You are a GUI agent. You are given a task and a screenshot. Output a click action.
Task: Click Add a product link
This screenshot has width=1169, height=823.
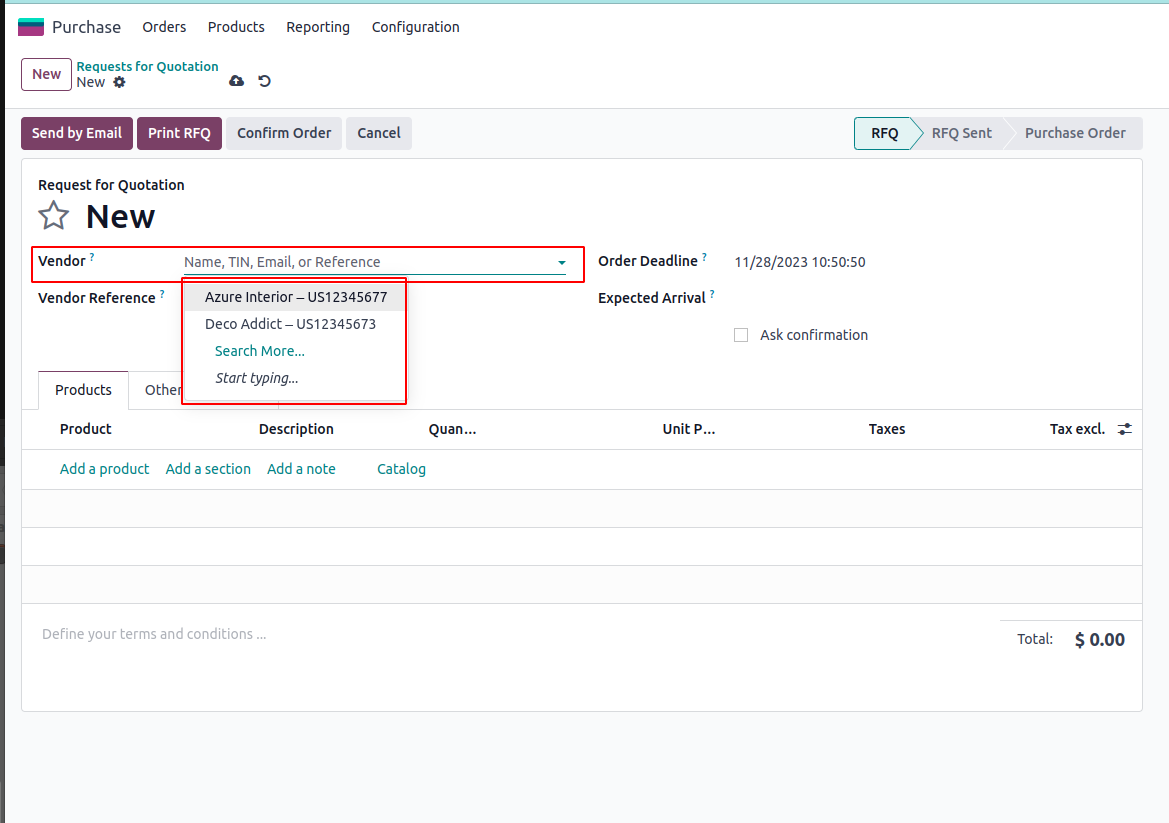tap(104, 469)
